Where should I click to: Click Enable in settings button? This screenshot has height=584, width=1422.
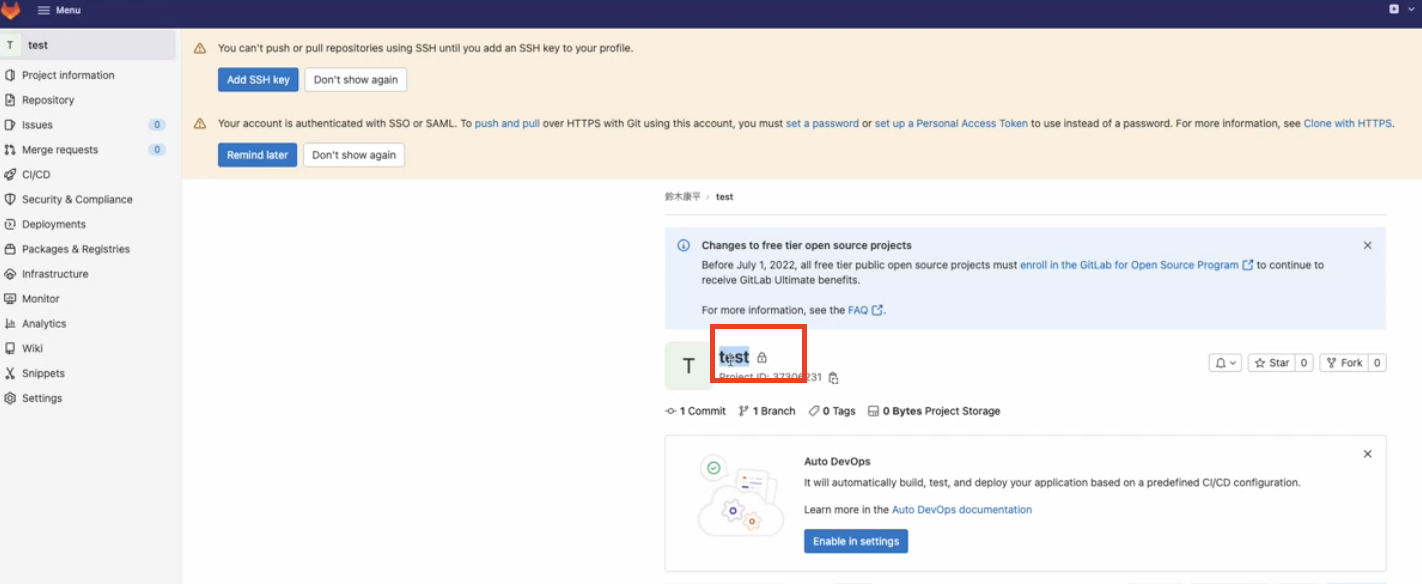point(855,541)
